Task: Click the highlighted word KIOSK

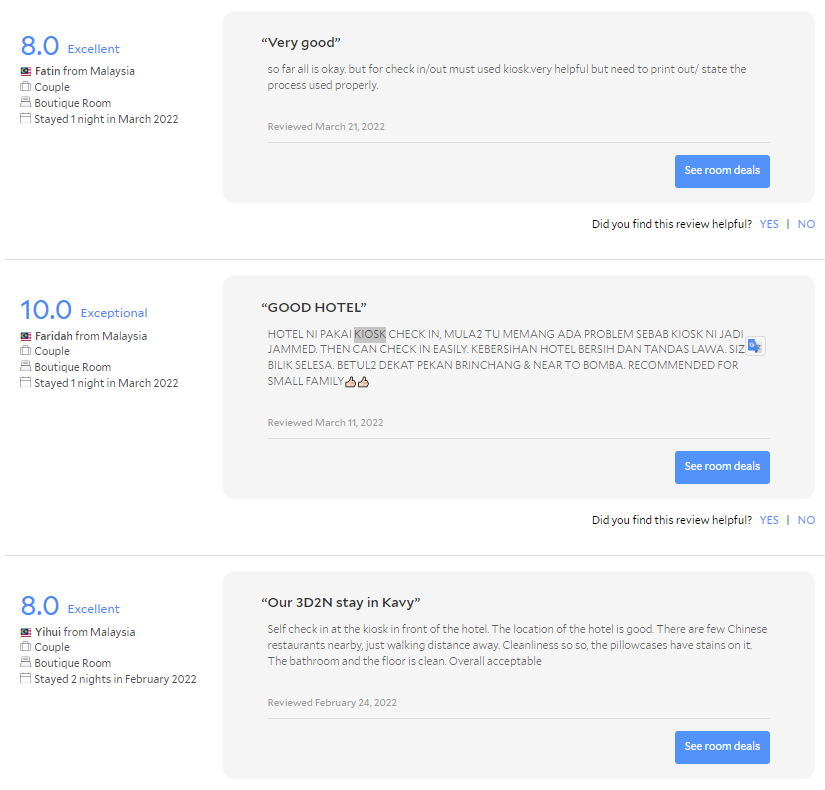Action: coord(370,334)
